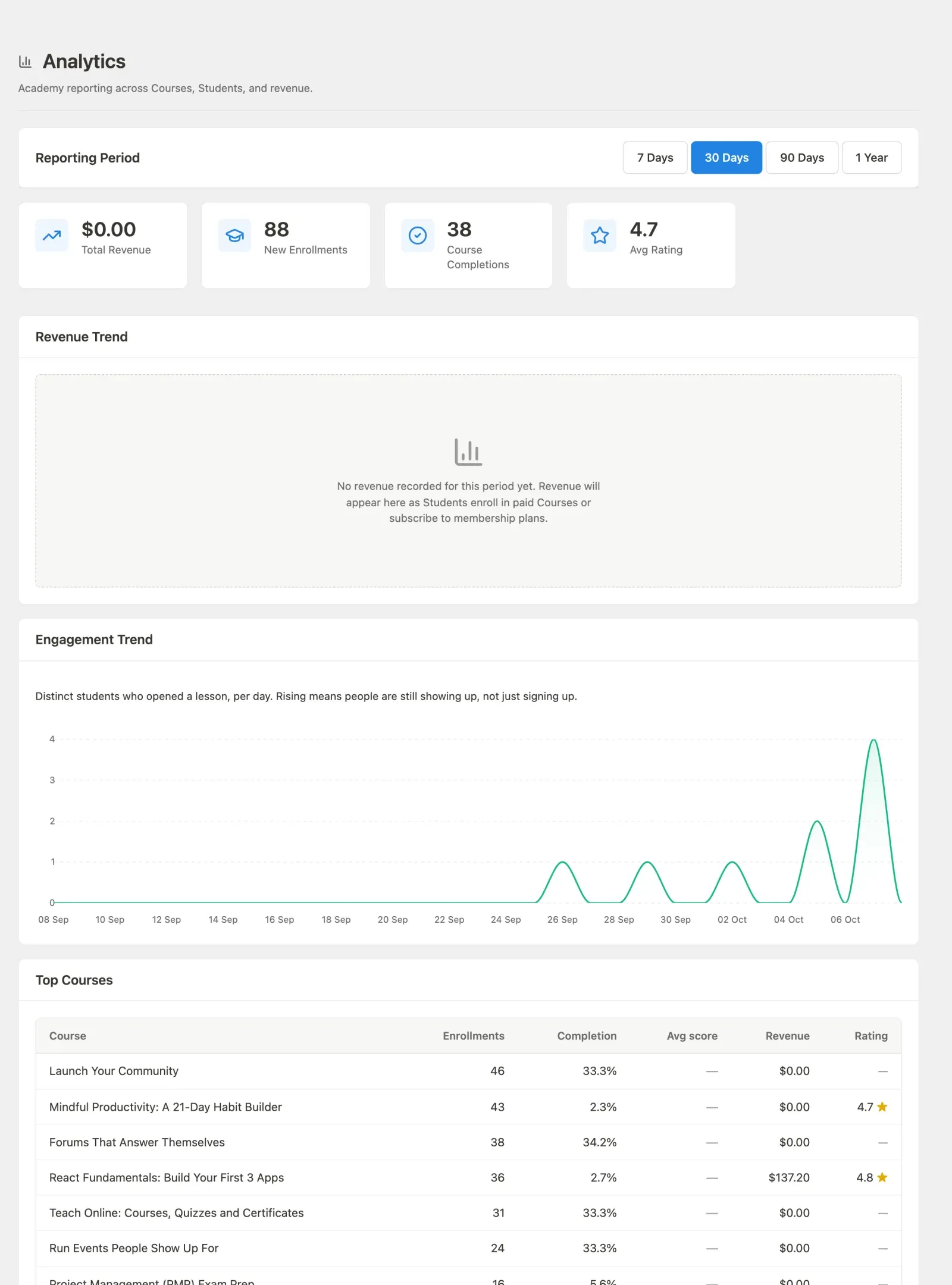The height and width of the screenshot is (1285, 952).
Task: Click the star beside the 4.8 rating for React Fundamentals
Action: pyautogui.click(x=882, y=1177)
